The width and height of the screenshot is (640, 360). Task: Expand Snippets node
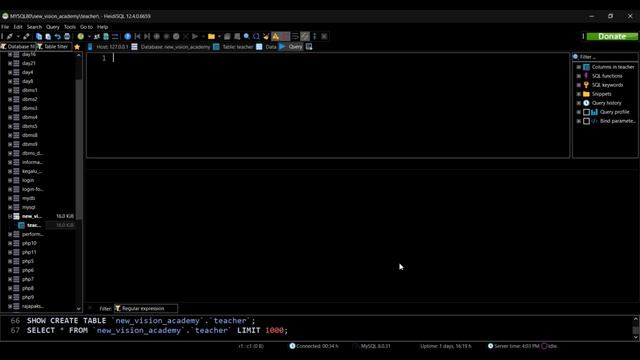point(578,94)
